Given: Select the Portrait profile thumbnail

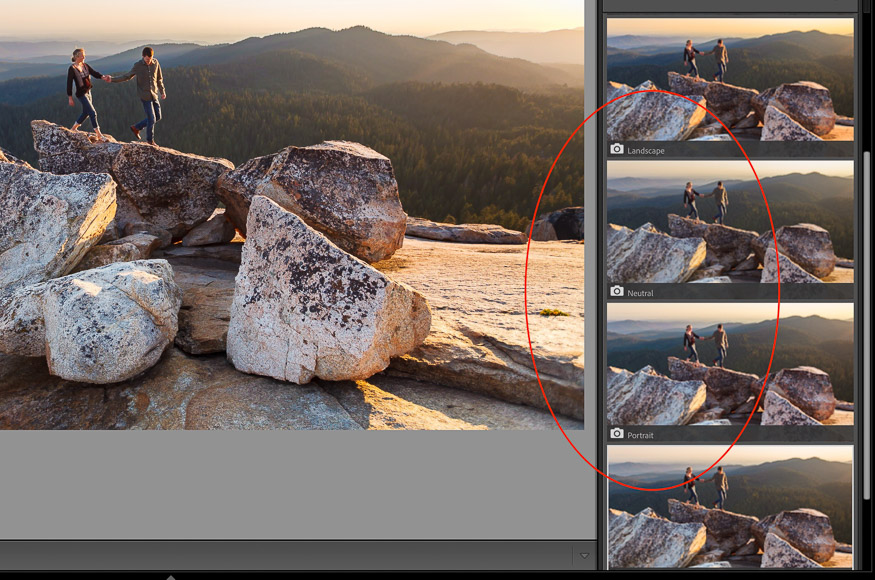Looking at the screenshot, I should 730,365.
